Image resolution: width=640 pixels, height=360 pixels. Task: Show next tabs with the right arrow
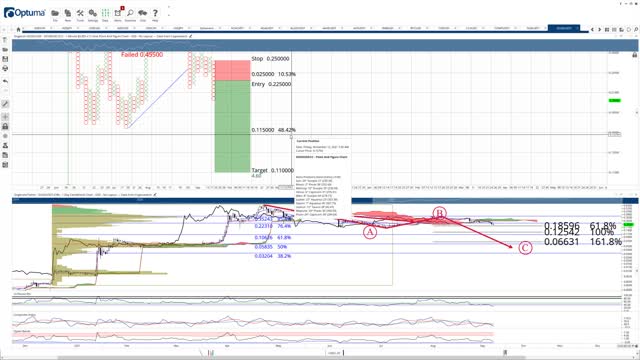(x=599, y=29)
